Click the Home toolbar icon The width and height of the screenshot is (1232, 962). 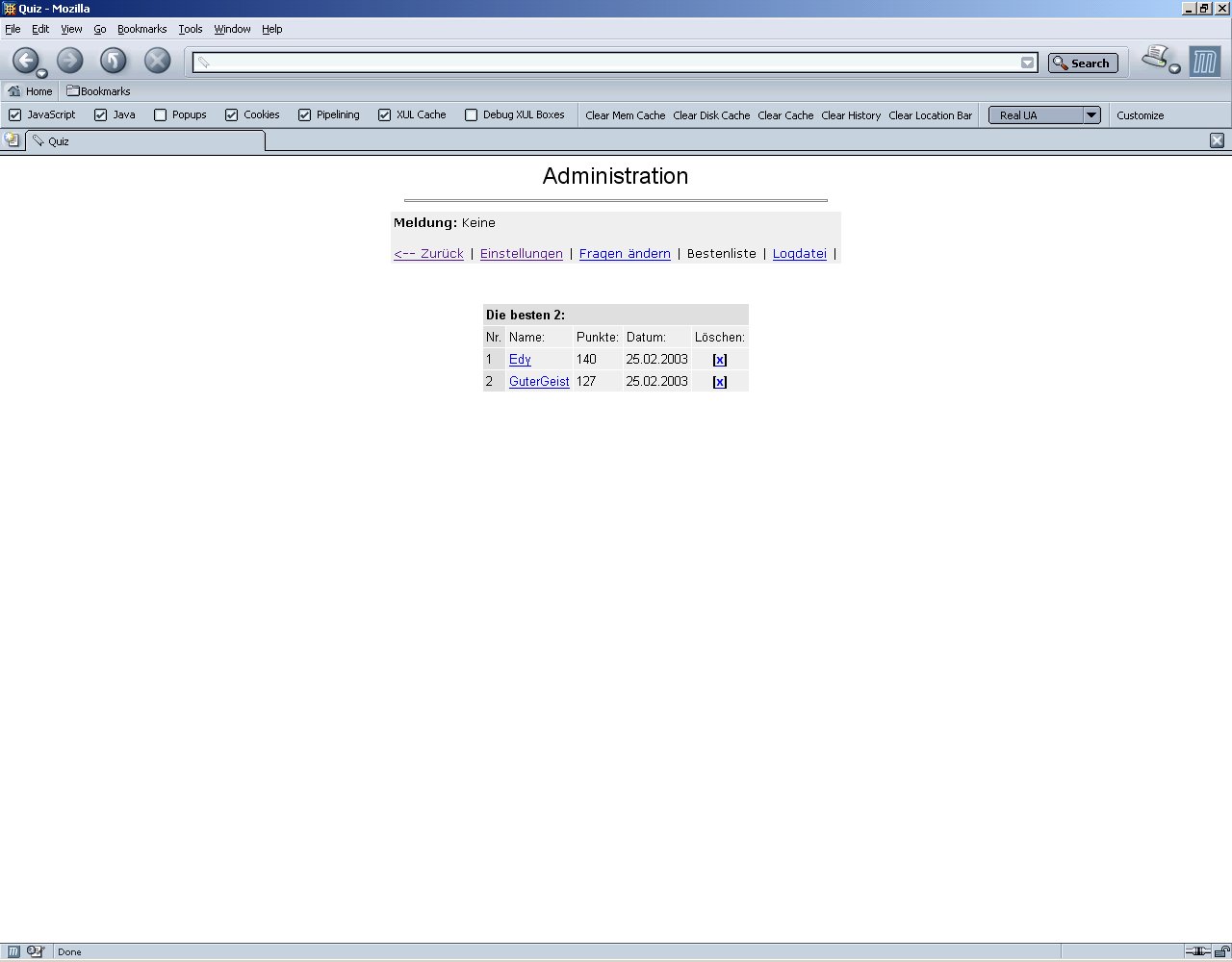click(30, 91)
